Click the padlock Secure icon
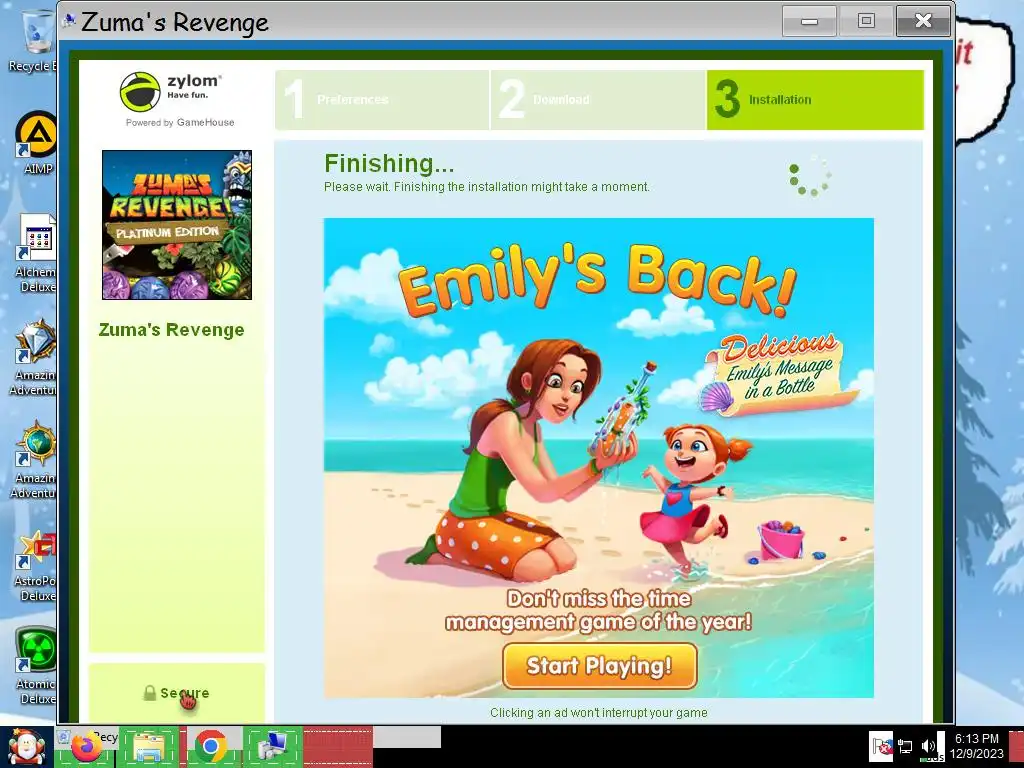 coord(150,693)
